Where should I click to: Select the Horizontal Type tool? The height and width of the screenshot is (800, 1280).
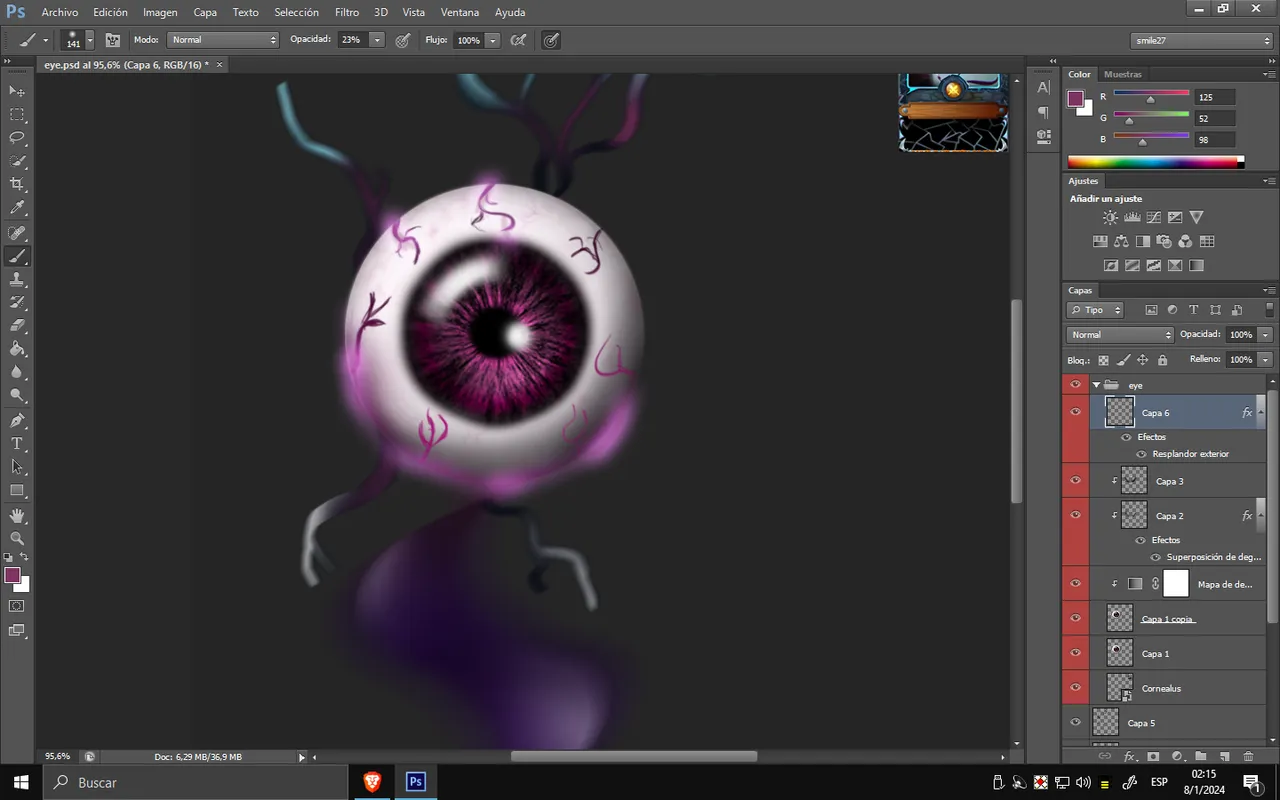pyautogui.click(x=17, y=444)
